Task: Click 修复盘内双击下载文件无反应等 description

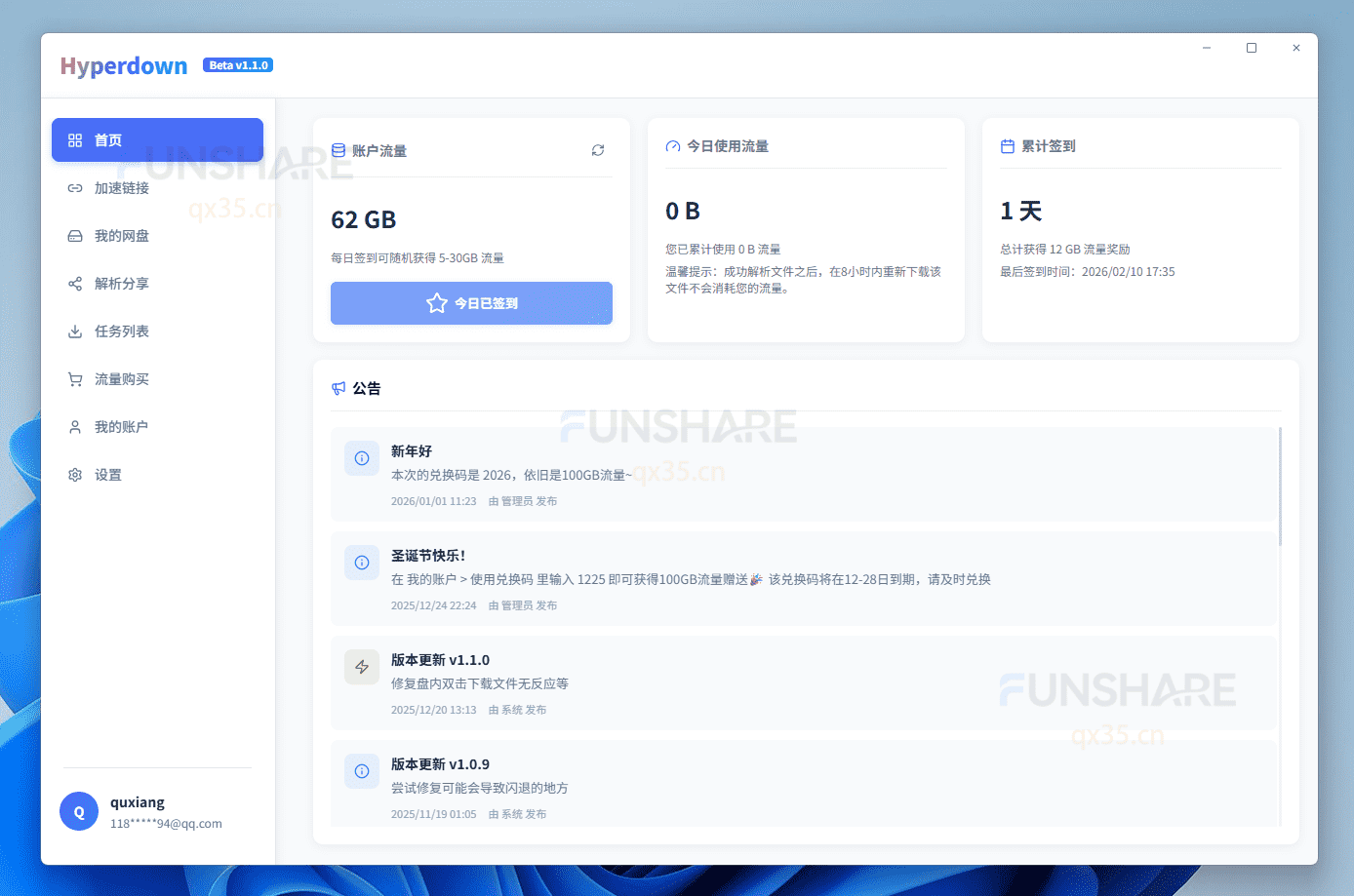Action: [480, 683]
